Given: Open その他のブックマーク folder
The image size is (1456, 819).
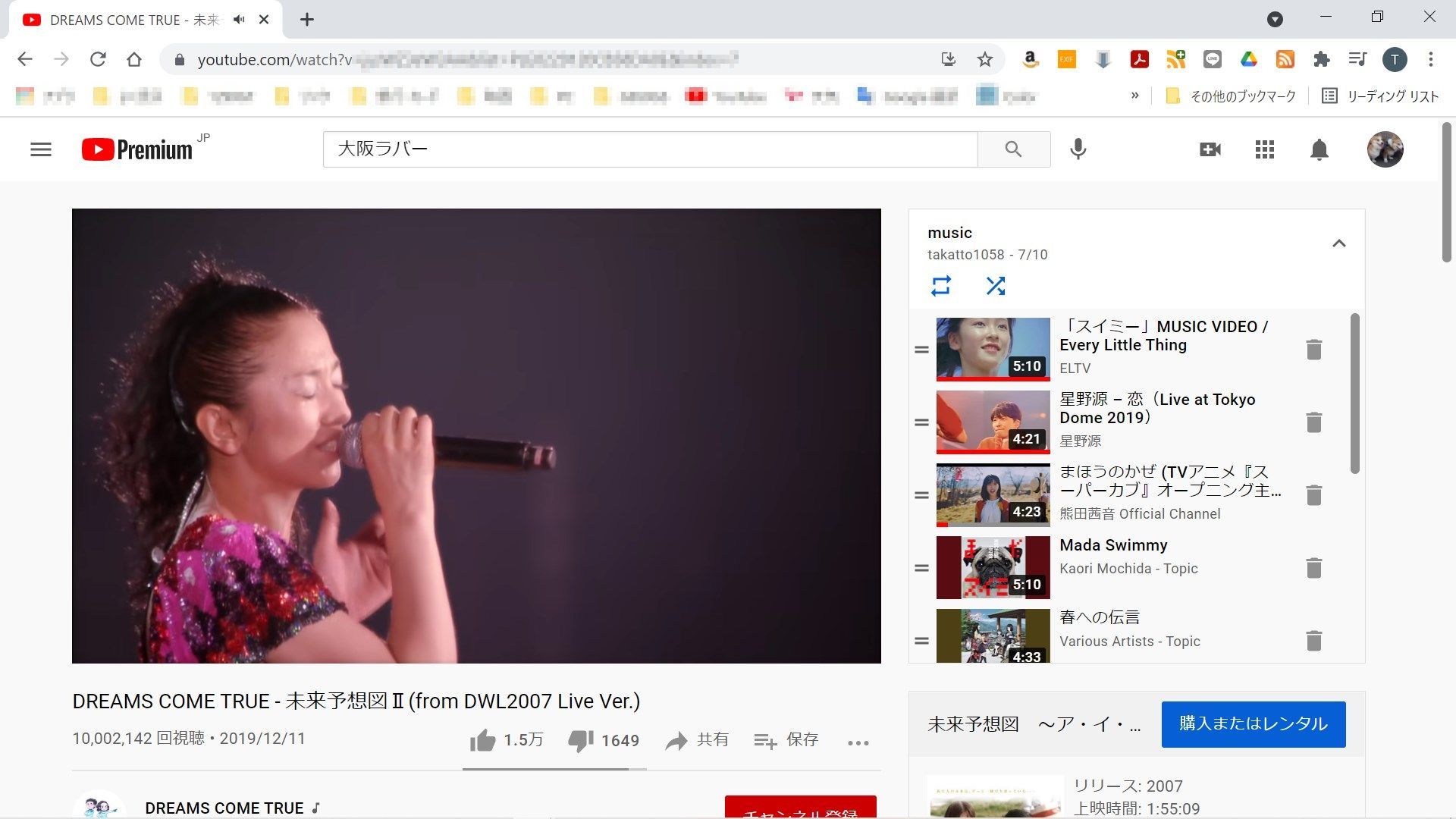Looking at the screenshot, I should pyautogui.click(x=1231, y=96).
